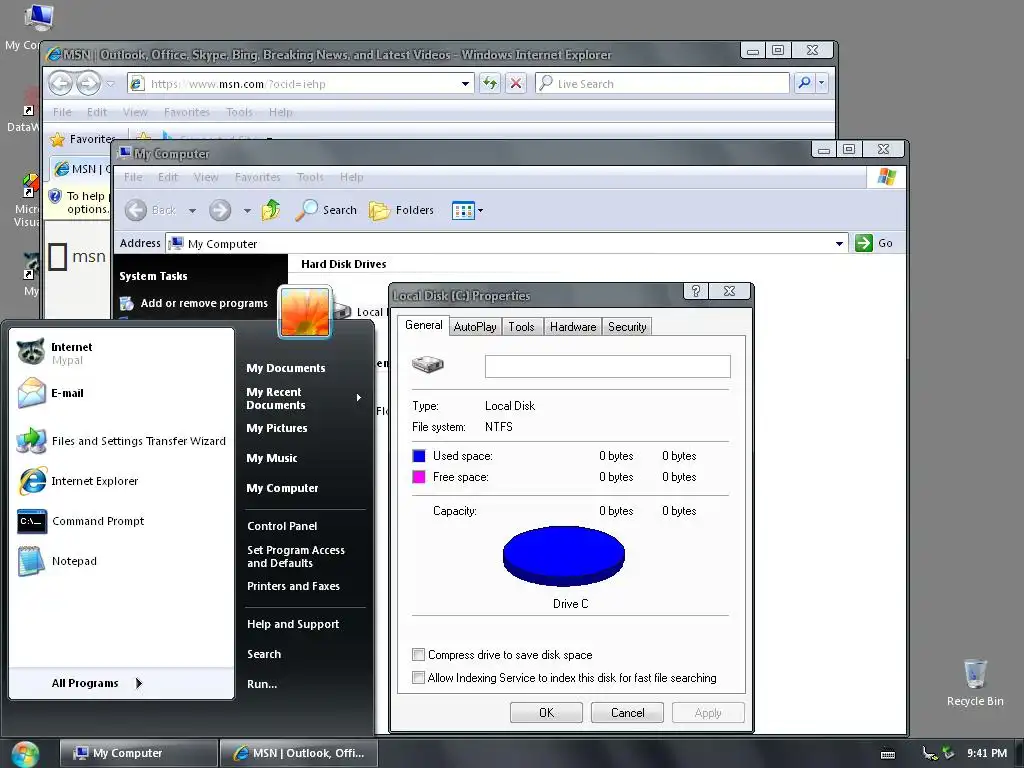
Task: Click Cancel in the Properties dialog
Action: point(627,712)
